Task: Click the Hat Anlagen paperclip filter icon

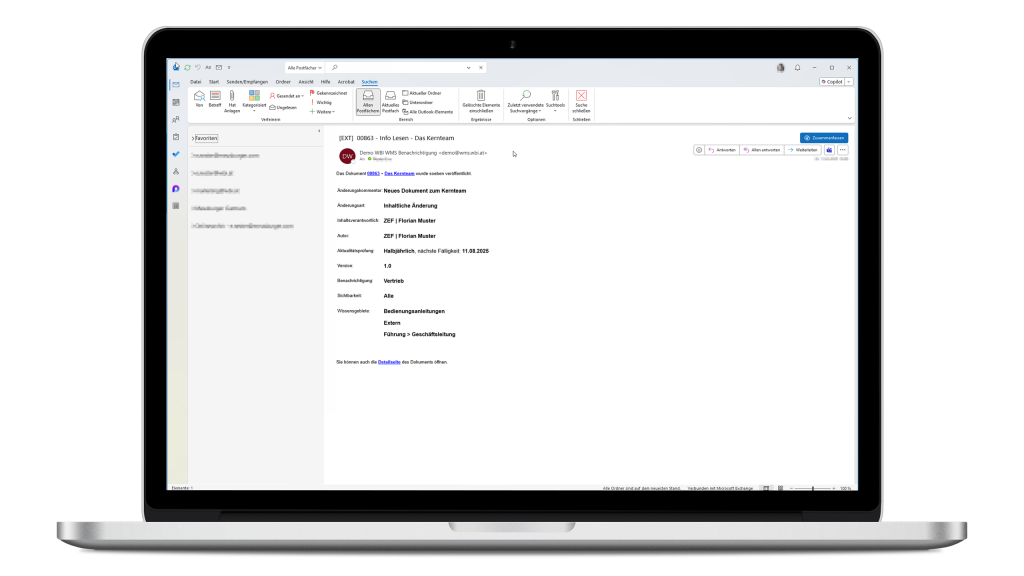Action: coord(232,97)
